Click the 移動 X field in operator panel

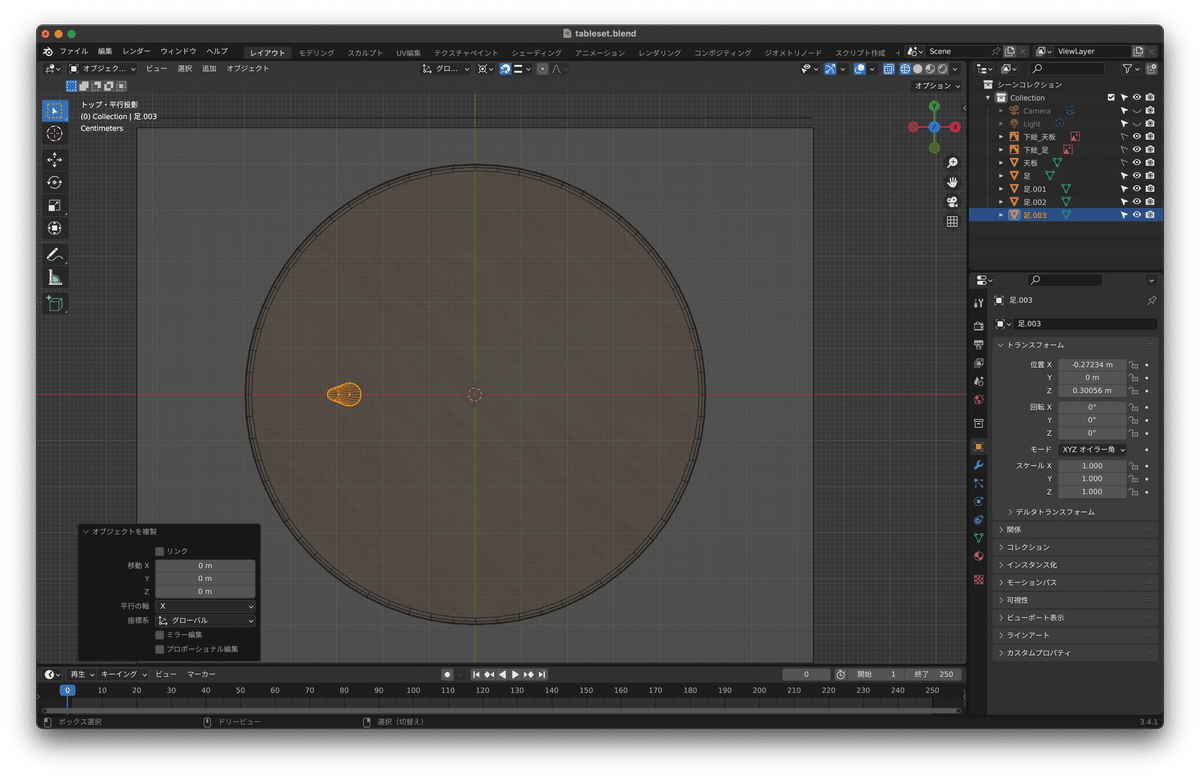[205, 566]
